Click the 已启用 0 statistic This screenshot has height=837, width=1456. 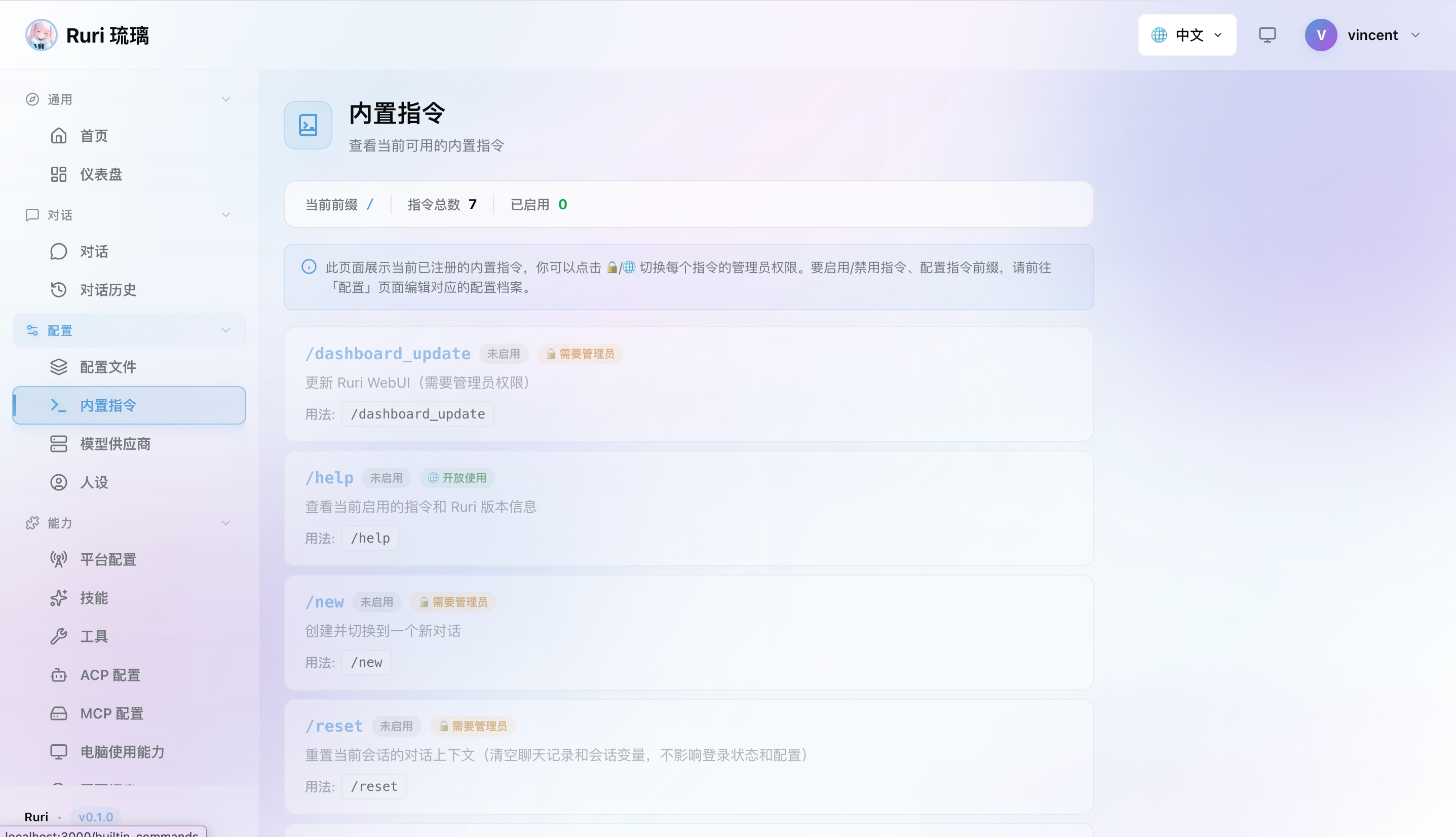tap(539, 205)
